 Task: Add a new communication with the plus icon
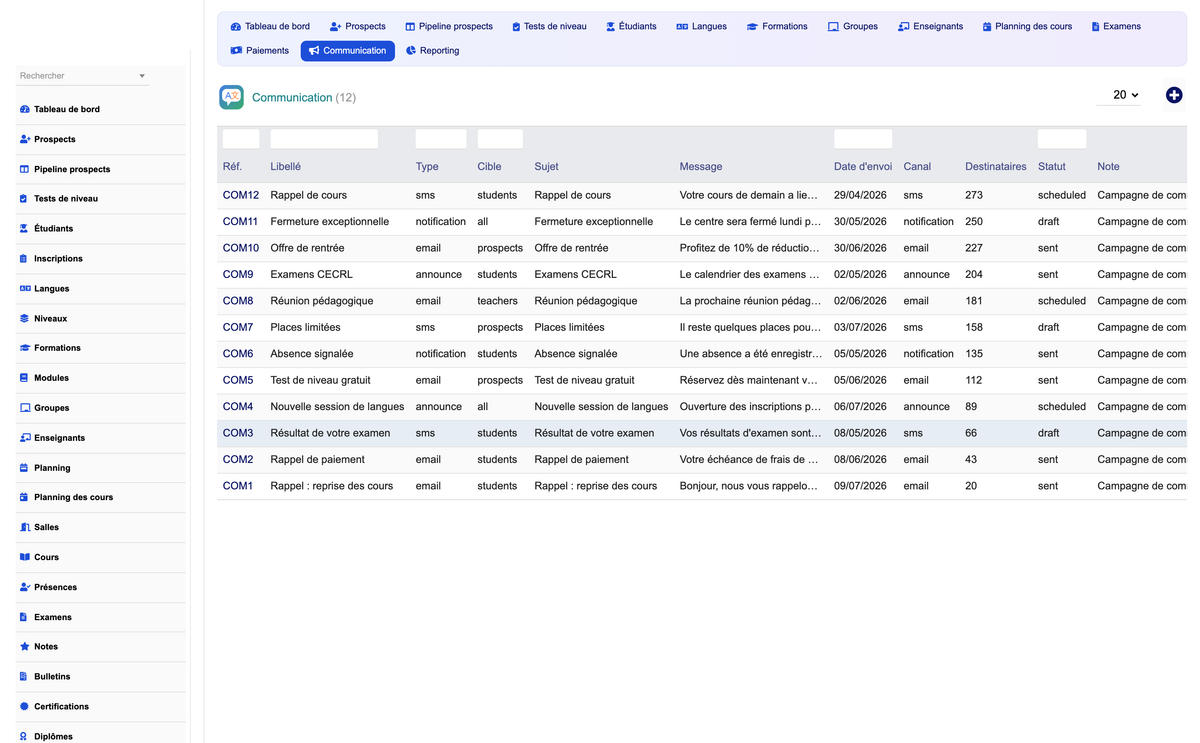click(1174, 95)
